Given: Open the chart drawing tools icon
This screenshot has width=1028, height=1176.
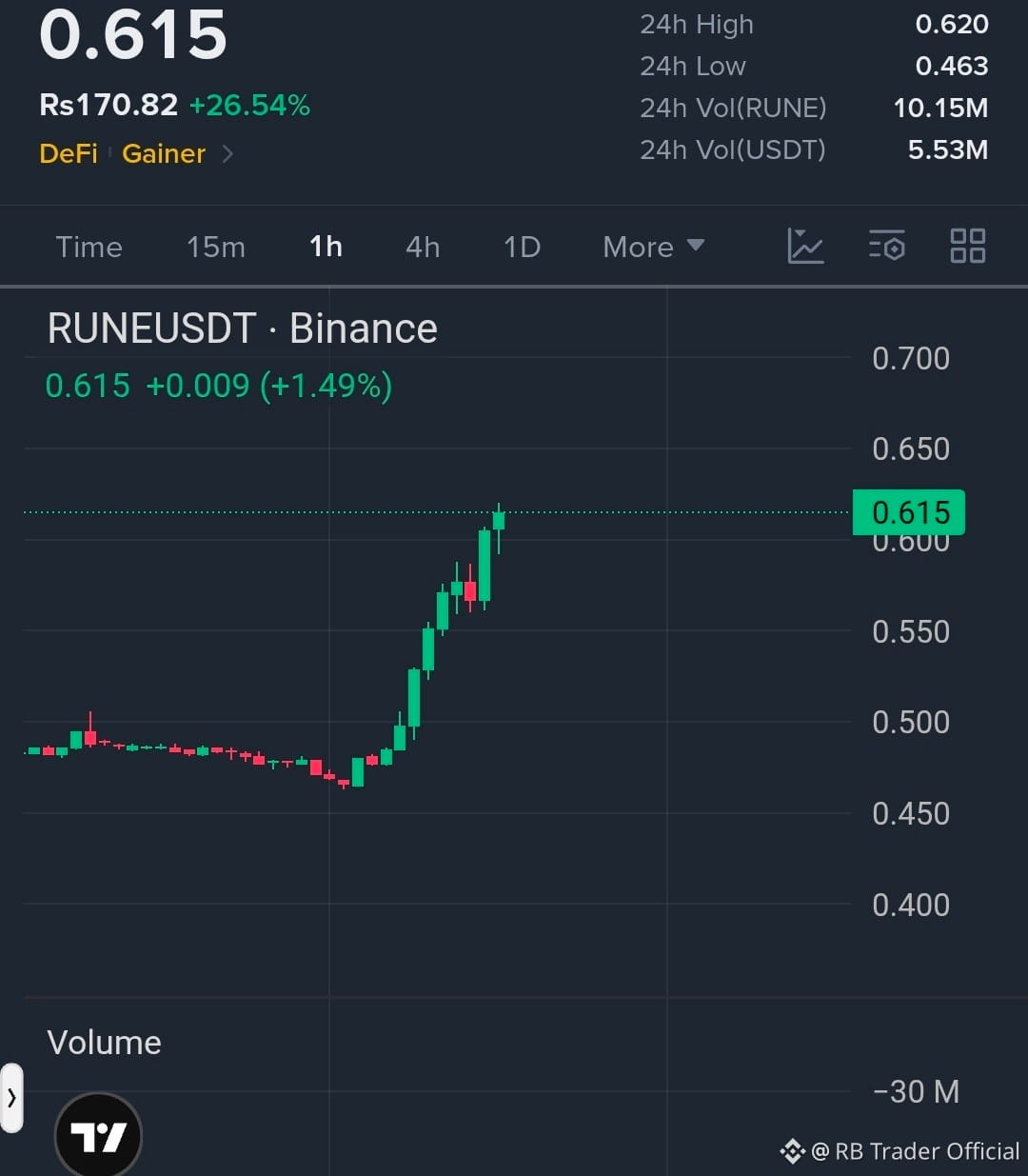Looking at the screenshot, I should coord(805,247).
